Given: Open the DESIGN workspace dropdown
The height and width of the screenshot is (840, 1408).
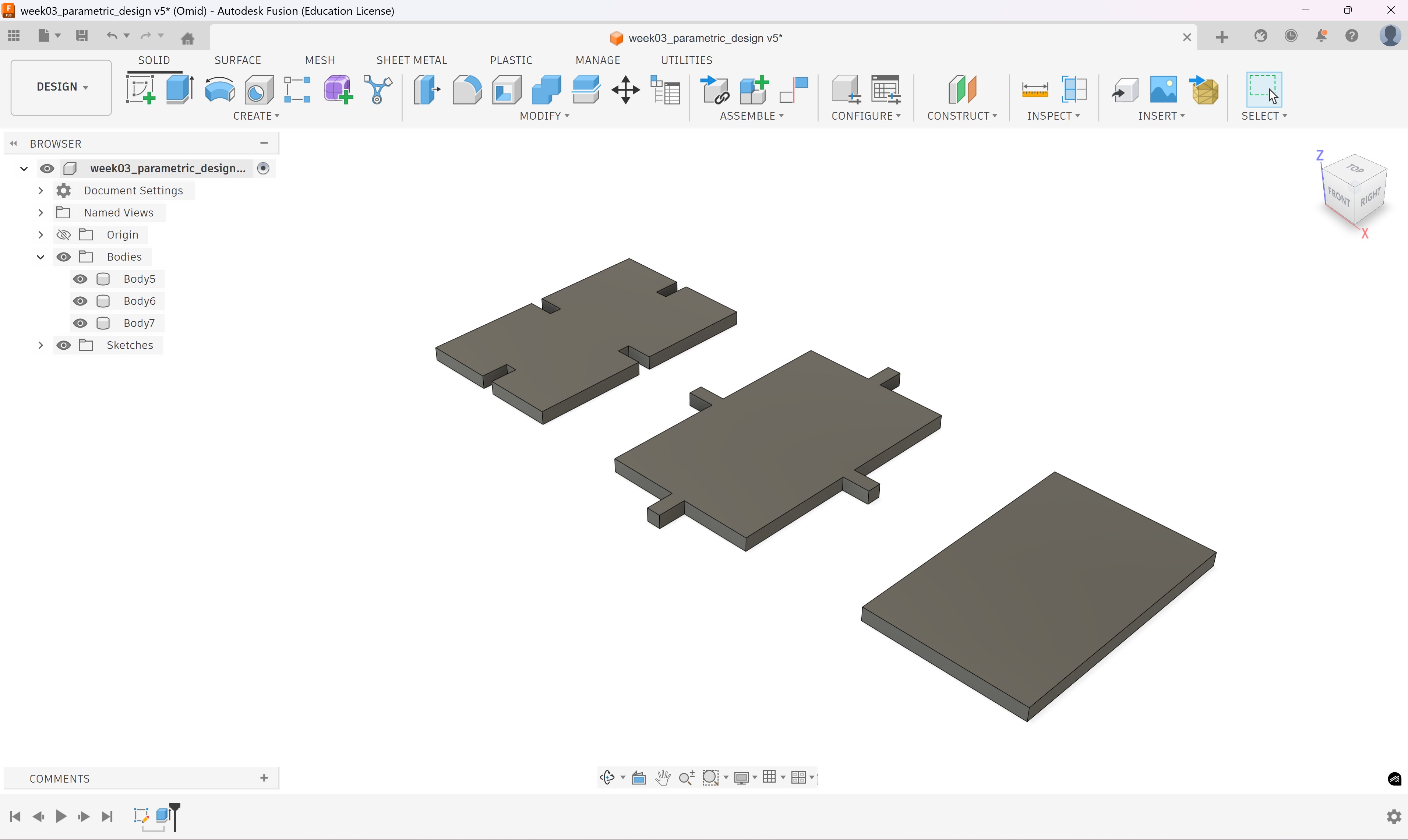Looking at the screenshot, I should 61,87.
